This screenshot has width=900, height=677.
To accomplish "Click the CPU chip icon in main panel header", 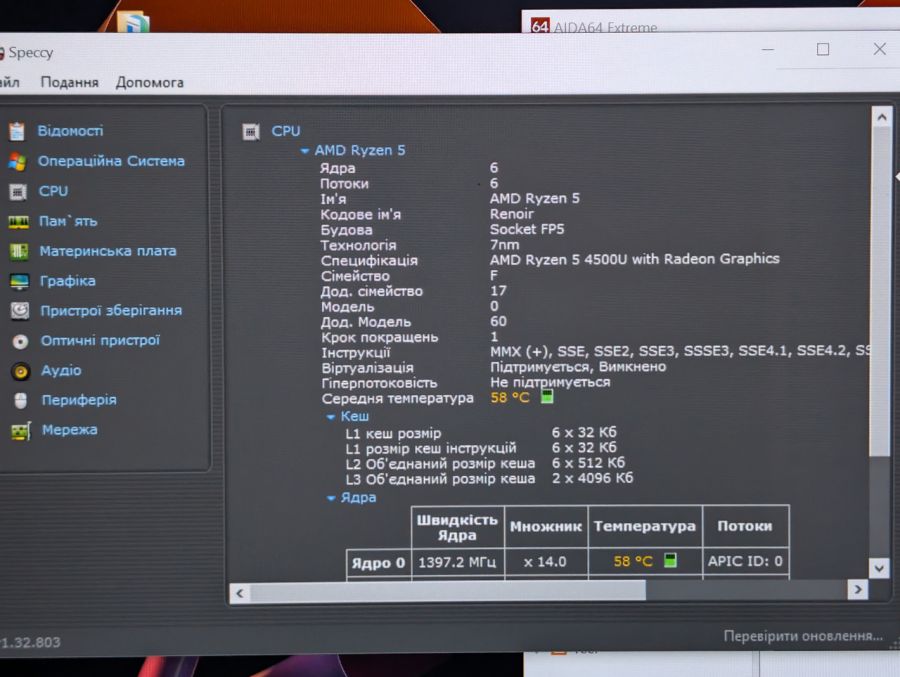I will [x=251, y=132].
